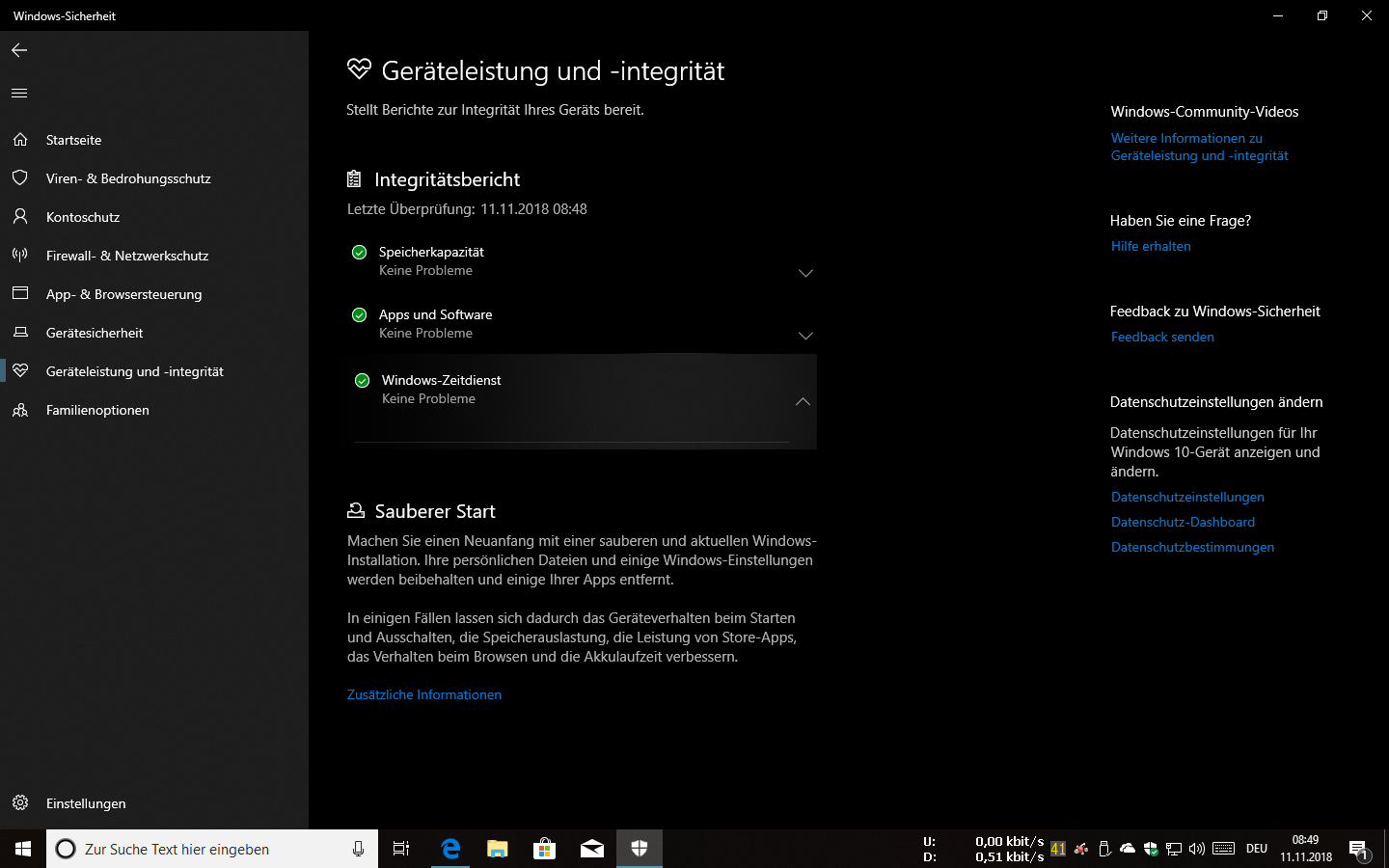Open Einstellungen at sidebar bottom
Image resolution: width=1389 pixels, height=868 pixels.
154,803
